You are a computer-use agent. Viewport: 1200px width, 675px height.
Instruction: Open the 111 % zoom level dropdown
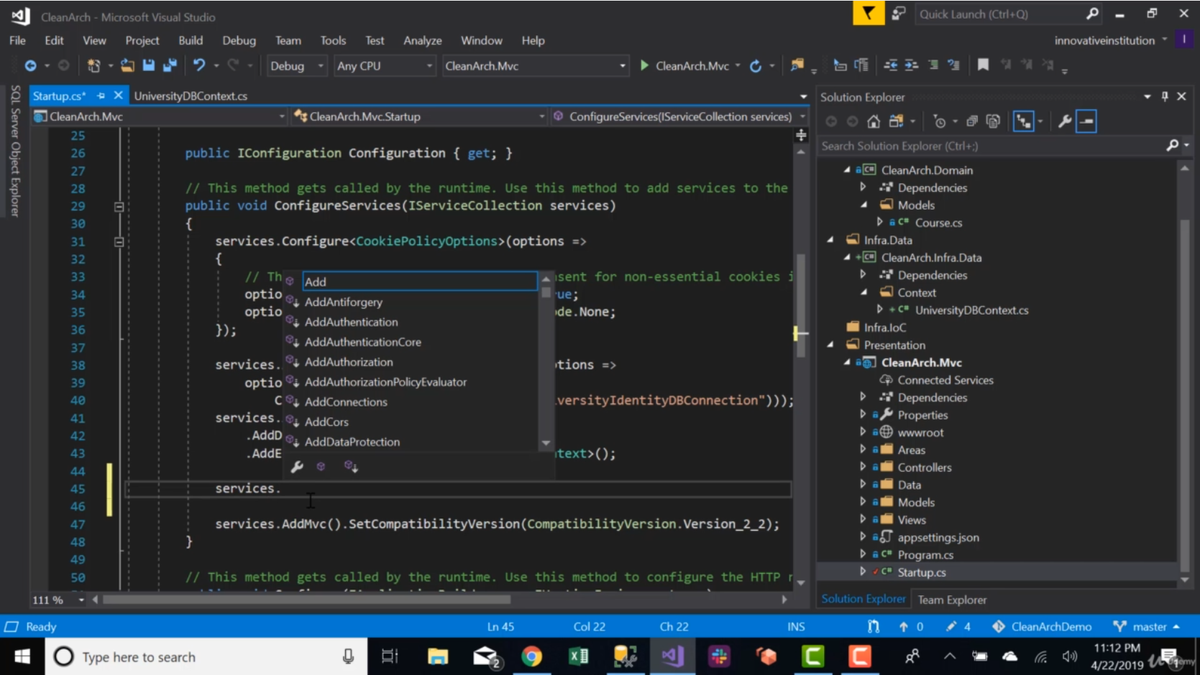click(x=58, y=600)
